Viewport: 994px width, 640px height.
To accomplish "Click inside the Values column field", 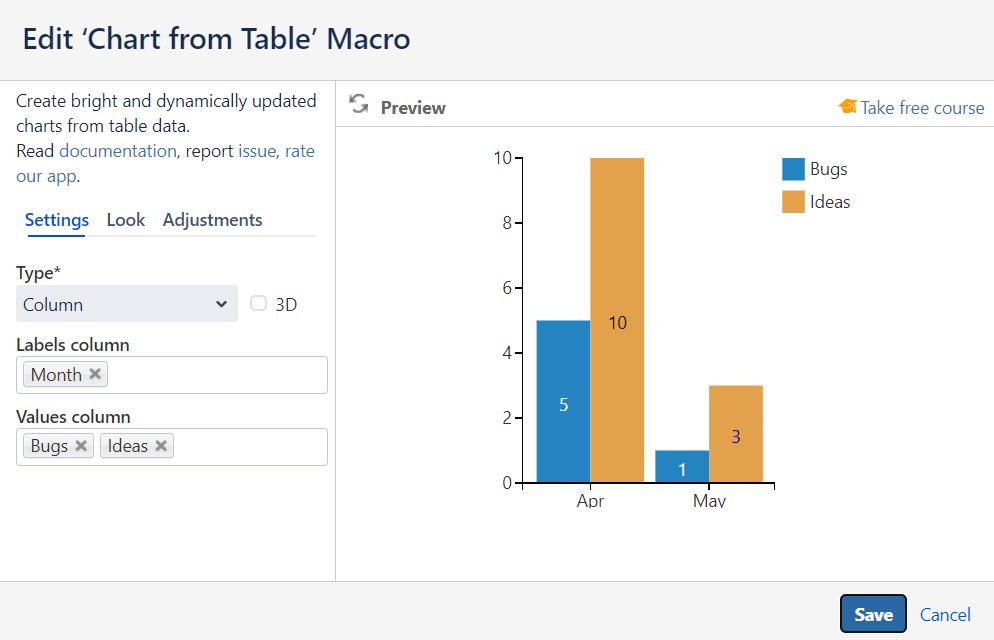I will [250, 447].
